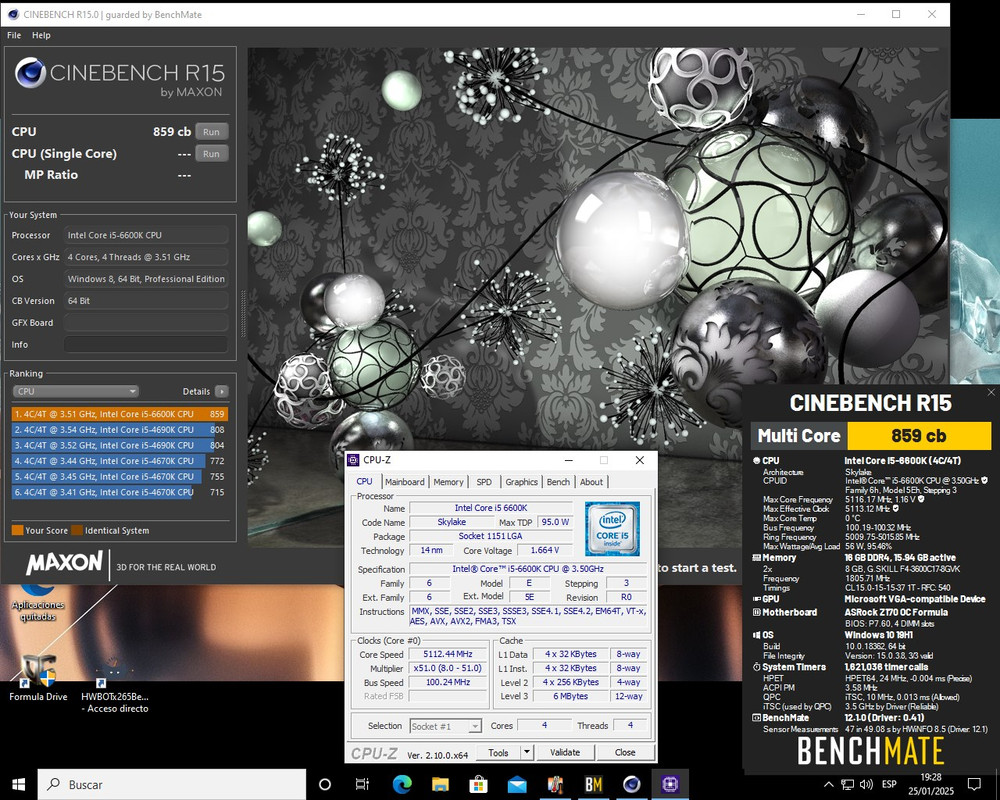1000x800 pixels.
Task: Select the i5-4670K 755 ranking row
Action: pos(119,477)
